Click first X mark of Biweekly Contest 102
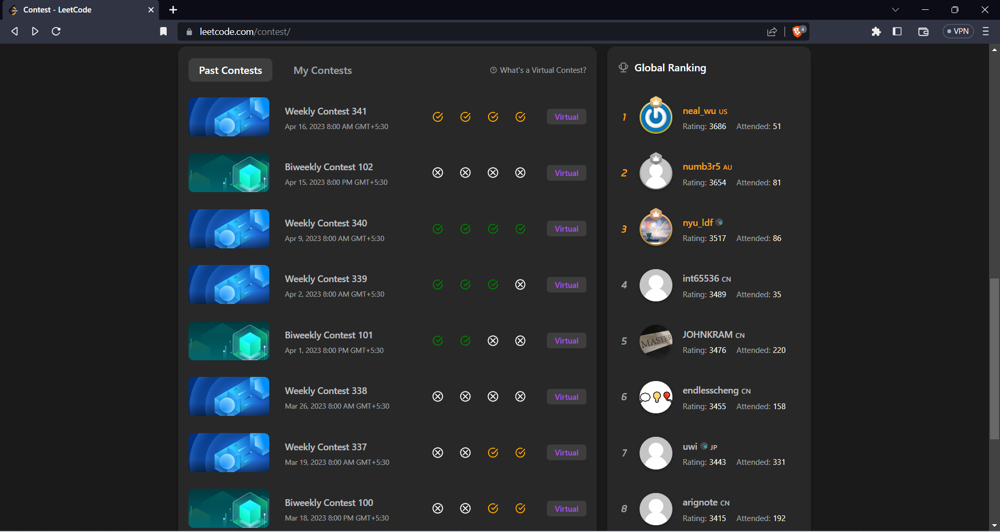This screenshot has height=532, width=1000. [x=437, y=173]
